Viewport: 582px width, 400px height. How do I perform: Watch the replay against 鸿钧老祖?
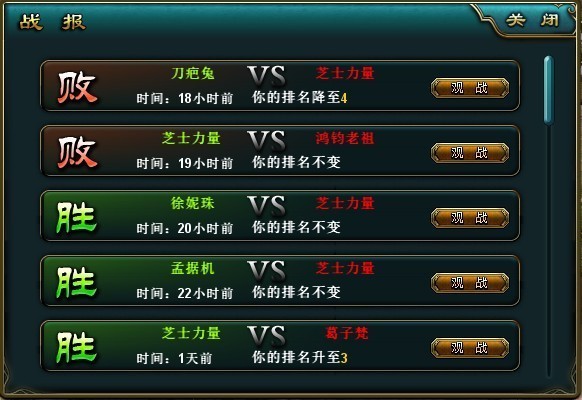coord(470,153)
